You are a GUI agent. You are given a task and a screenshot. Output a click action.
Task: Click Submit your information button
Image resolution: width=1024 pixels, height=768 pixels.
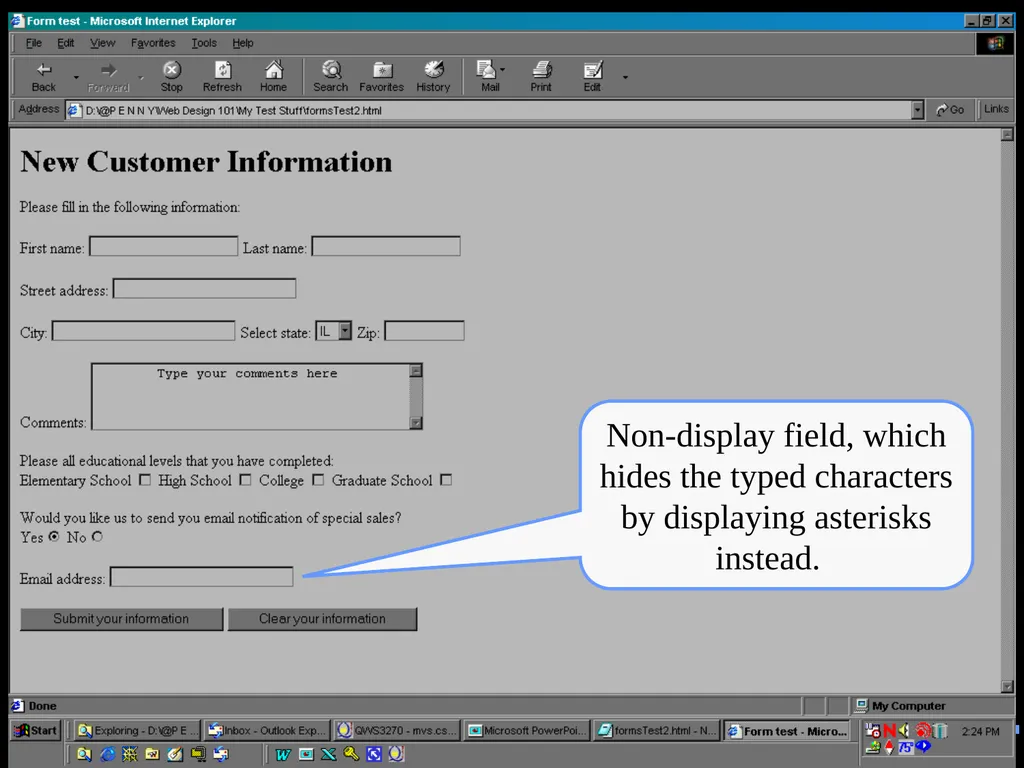point(121,619)
